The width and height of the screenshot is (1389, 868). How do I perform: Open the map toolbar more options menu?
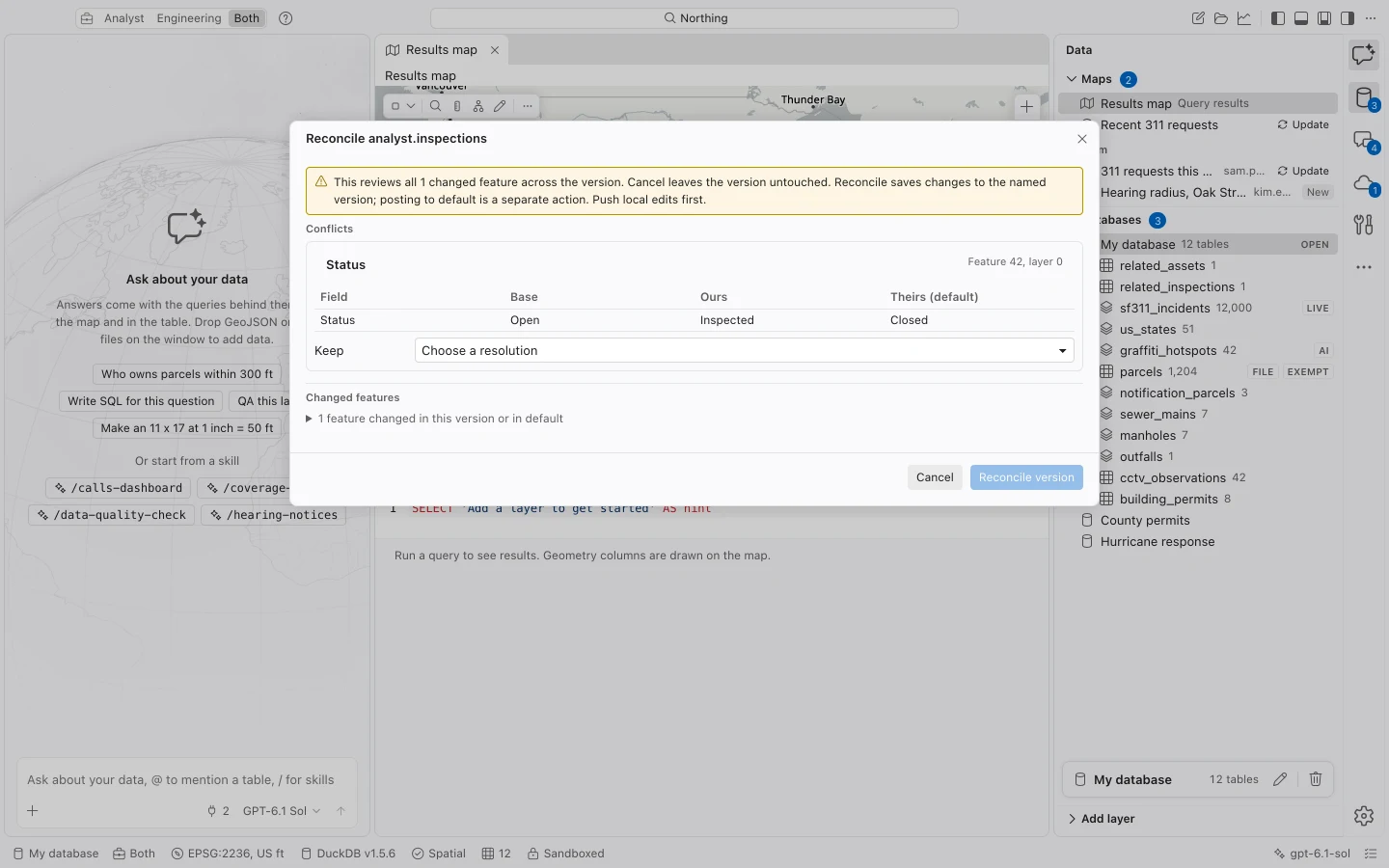click(x=527, y=106)
